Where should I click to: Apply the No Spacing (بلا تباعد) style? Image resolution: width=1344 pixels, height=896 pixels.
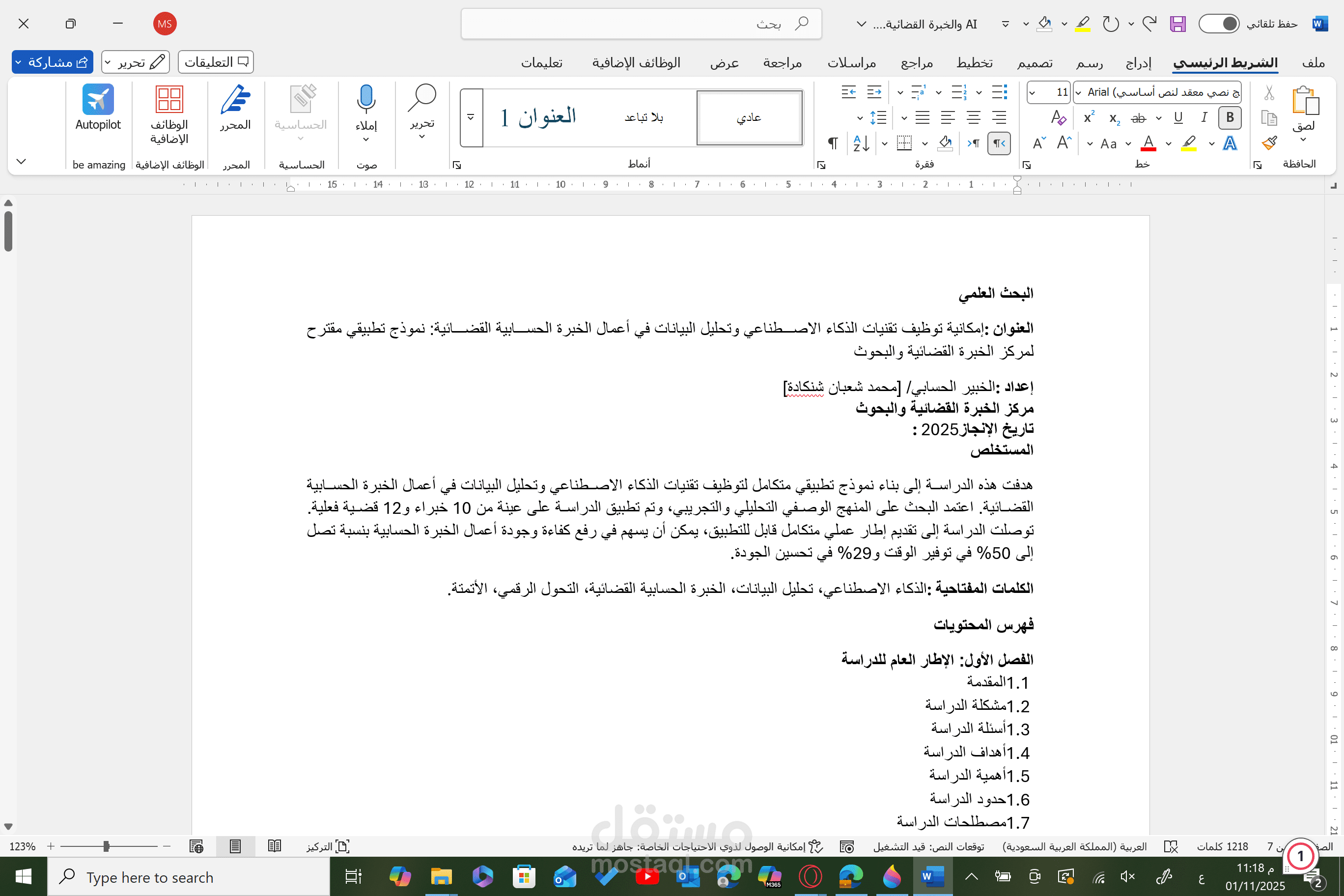click(644, 117)
